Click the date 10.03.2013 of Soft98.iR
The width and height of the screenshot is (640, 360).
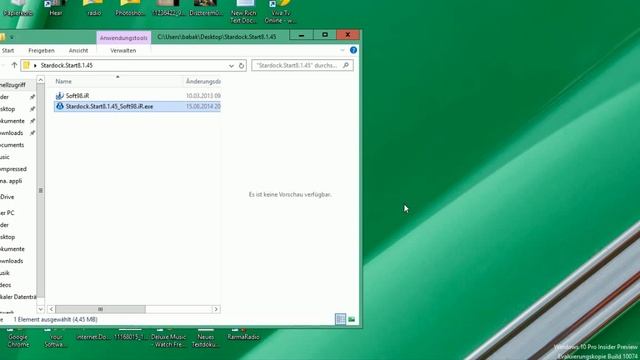203,96
